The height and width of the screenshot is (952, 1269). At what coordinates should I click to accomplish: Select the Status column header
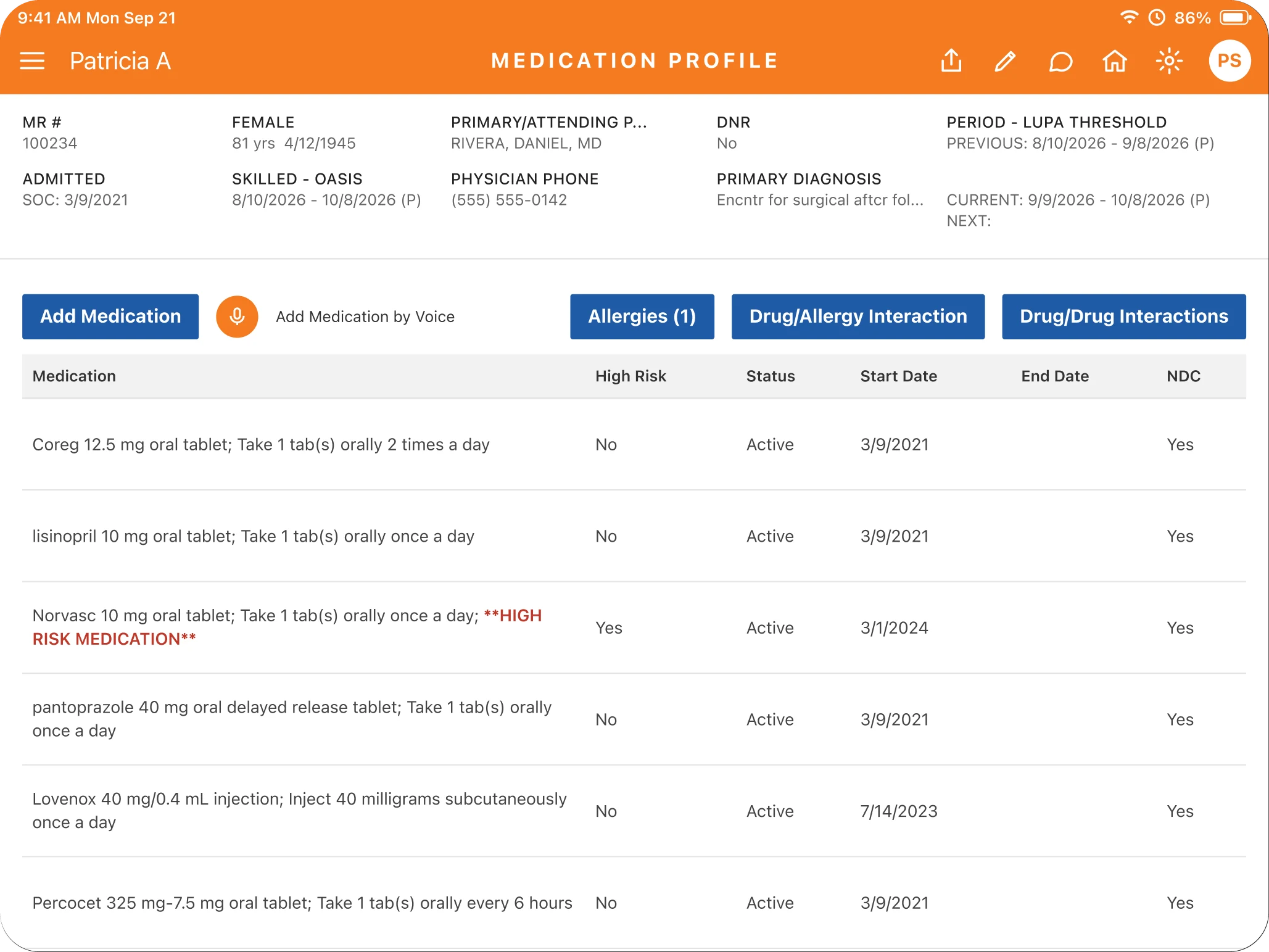tap(771, 376)
